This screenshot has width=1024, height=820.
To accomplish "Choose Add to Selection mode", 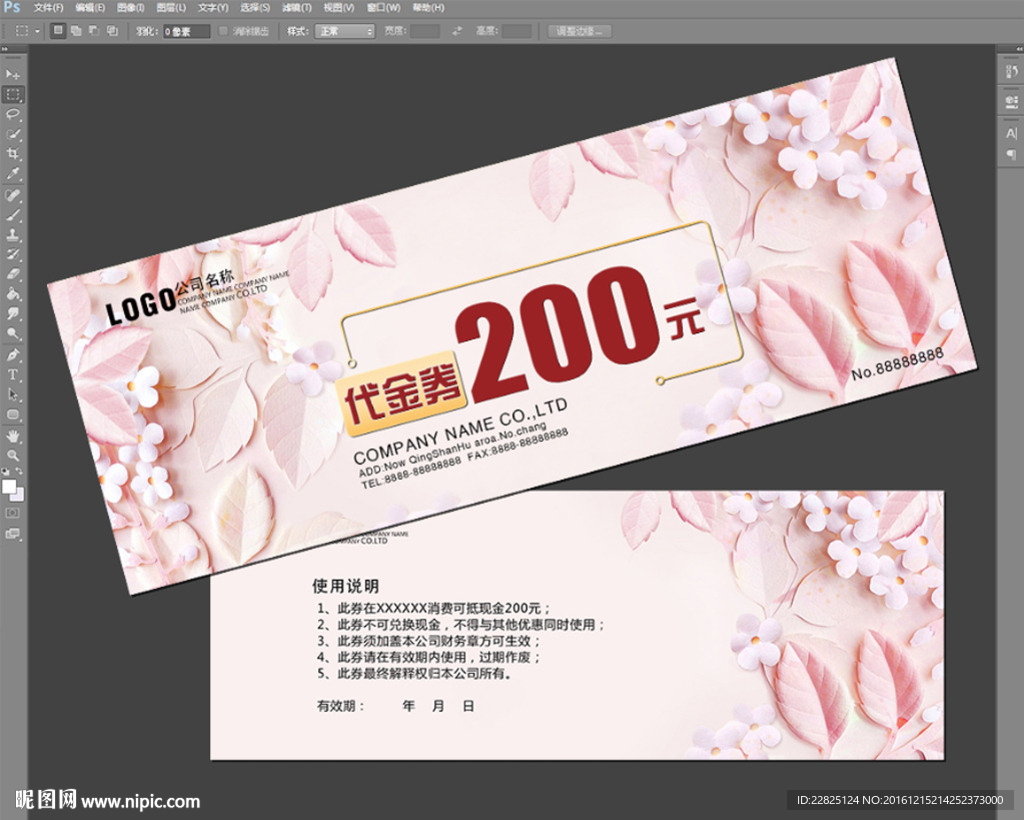I will click(76, 31).
